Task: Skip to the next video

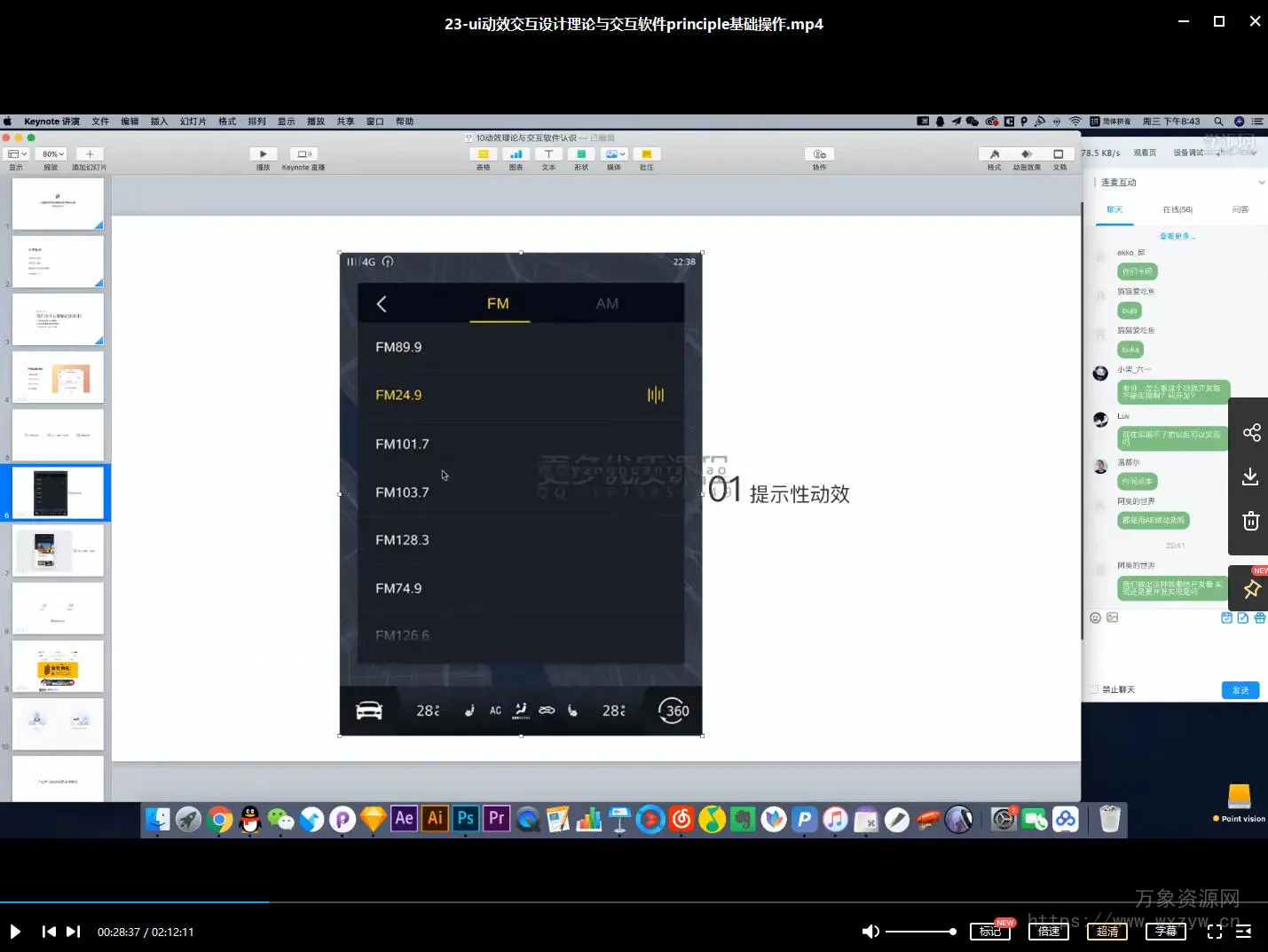Action: (x=74, y=932)
